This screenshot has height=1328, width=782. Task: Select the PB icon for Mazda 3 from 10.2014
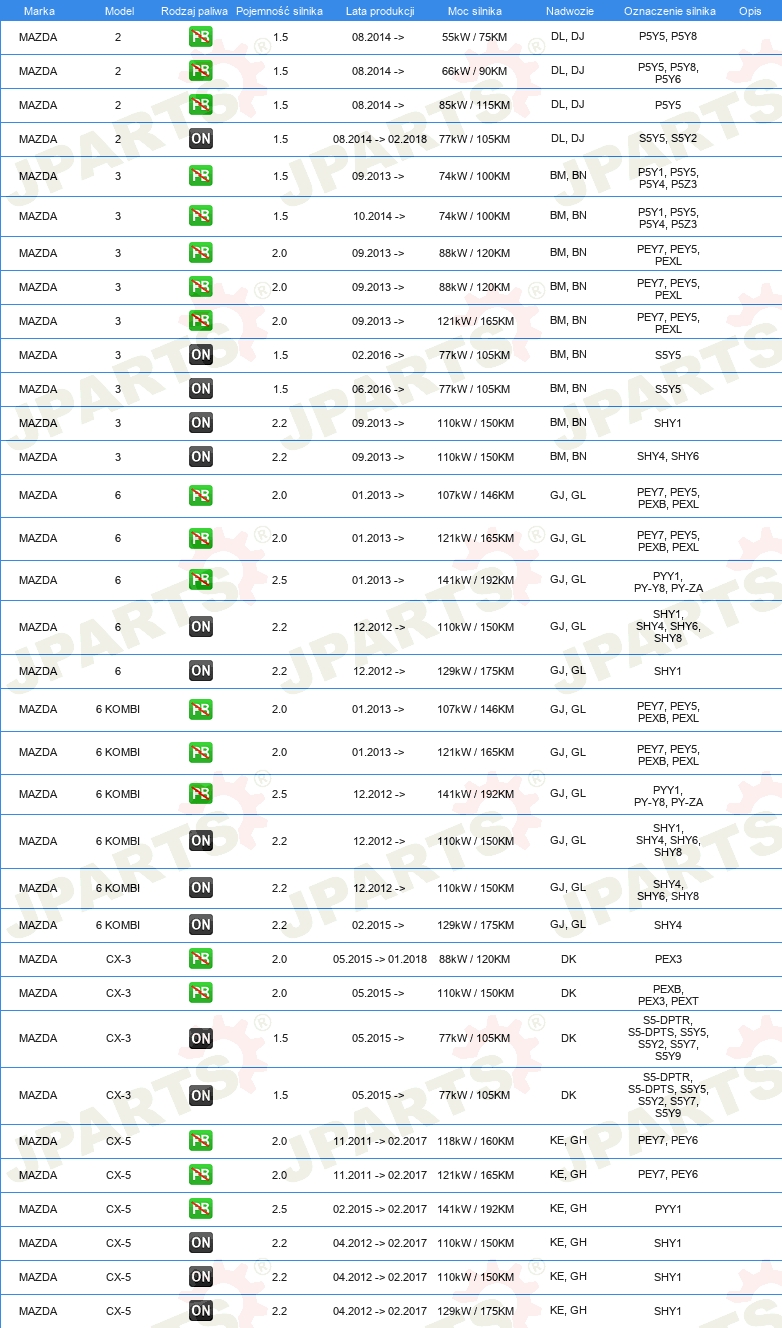point(201,216)
